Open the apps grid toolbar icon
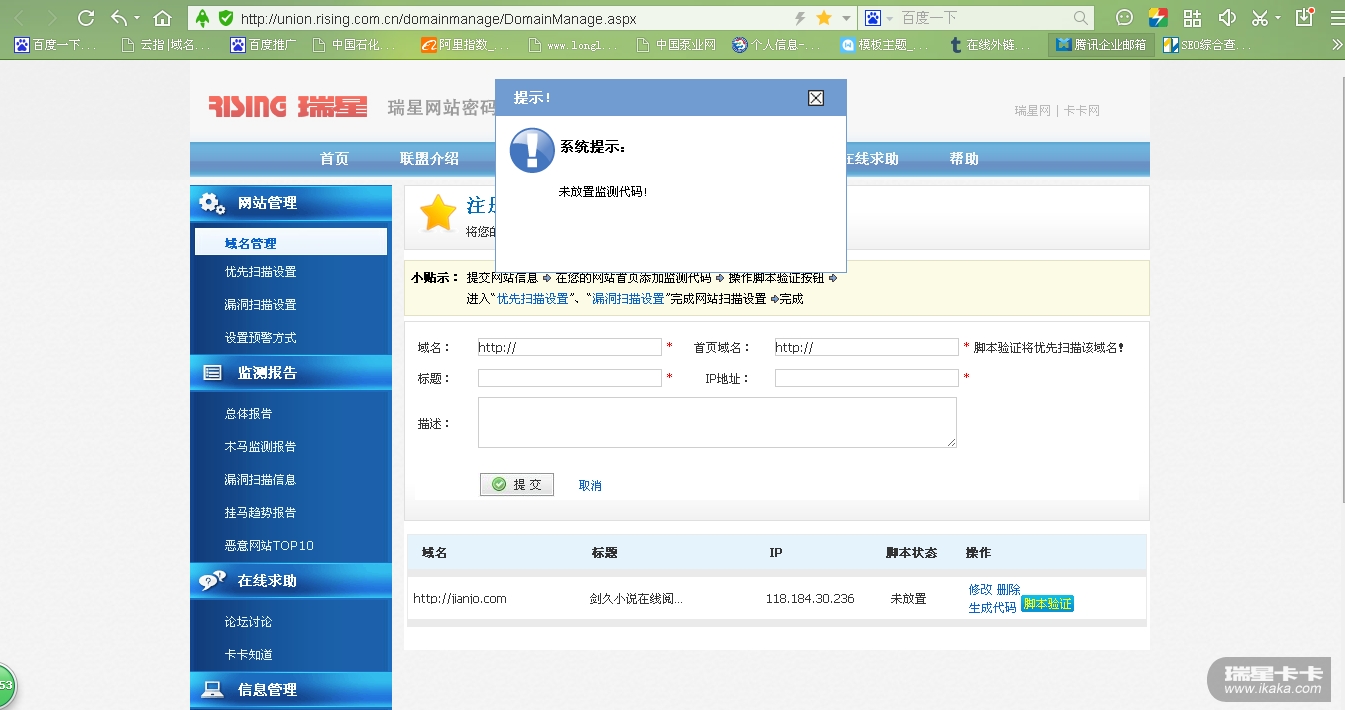This screenshot has width=1345, height=710. [1192, 18]
